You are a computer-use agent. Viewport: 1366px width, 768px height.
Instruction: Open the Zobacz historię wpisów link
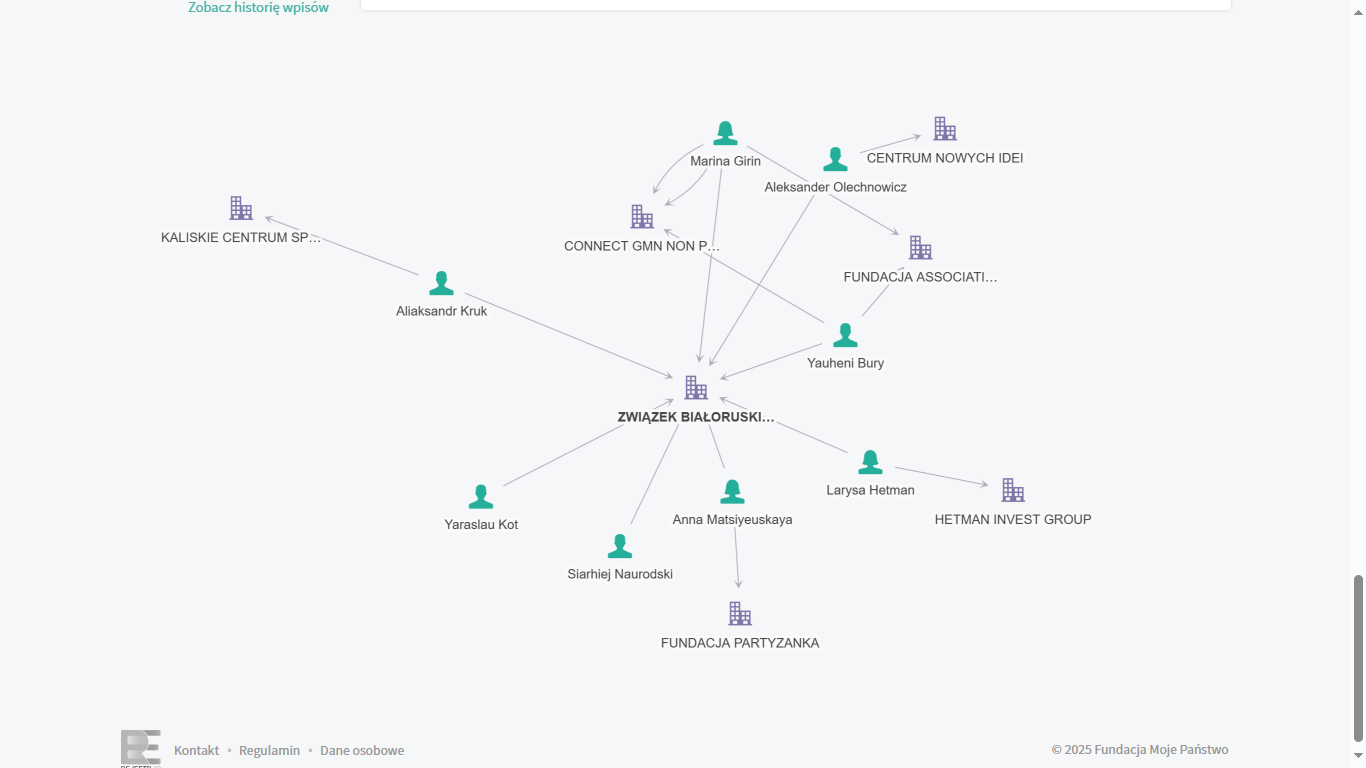coord(258,8)
